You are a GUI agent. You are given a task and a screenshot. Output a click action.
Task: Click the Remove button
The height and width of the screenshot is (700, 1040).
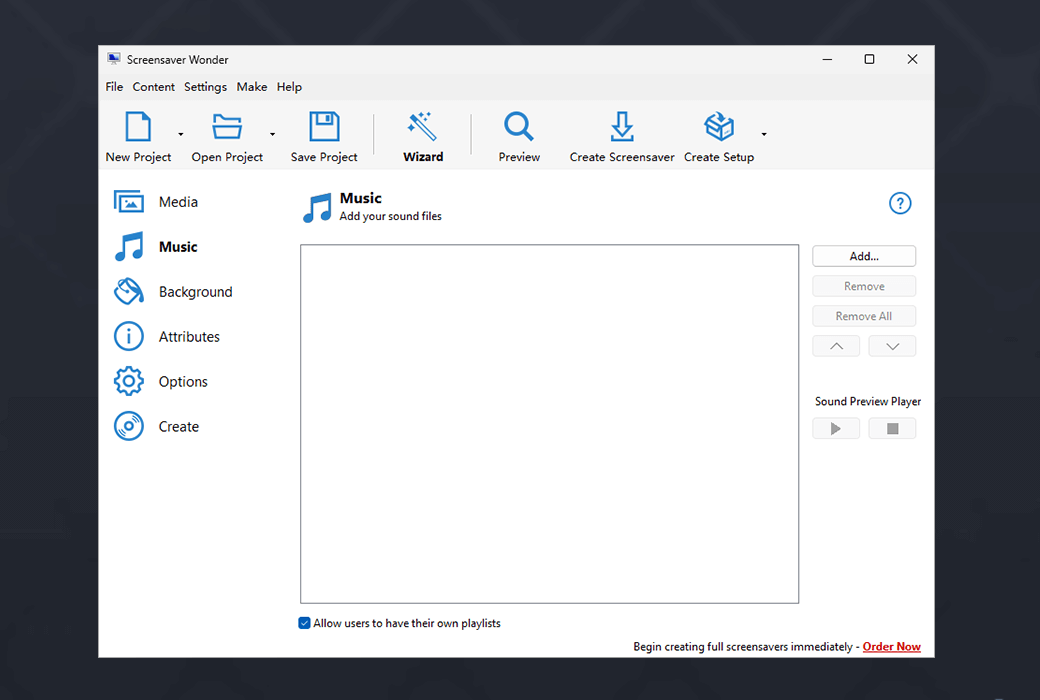pos(864,286)
